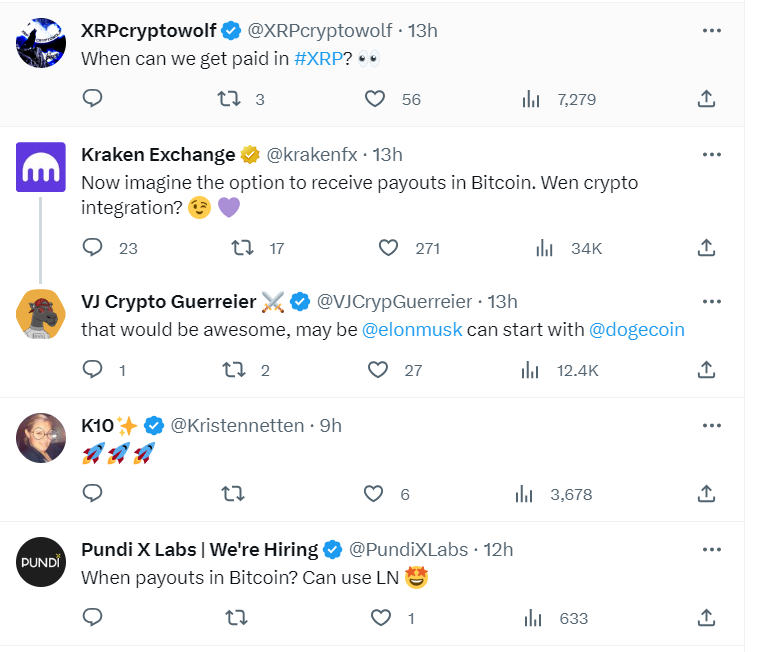Share the XRPcryptowolf tweet
757x652 pixels.
706,98
